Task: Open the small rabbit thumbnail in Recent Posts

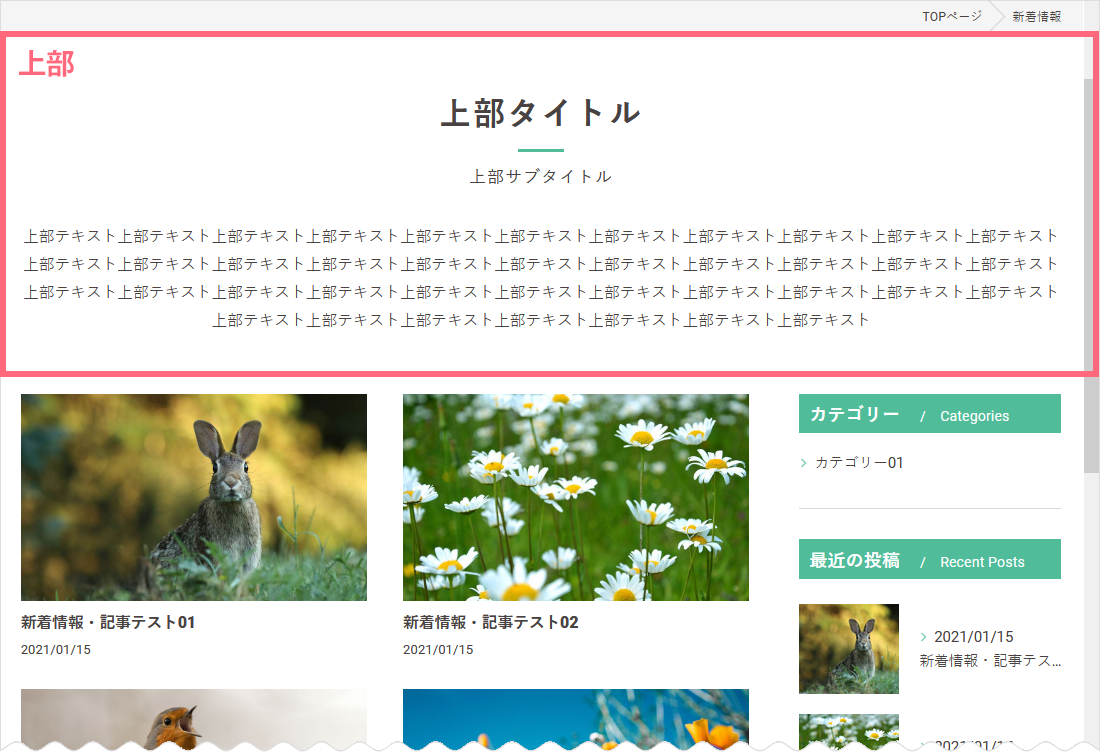Action: coord(848,648)
